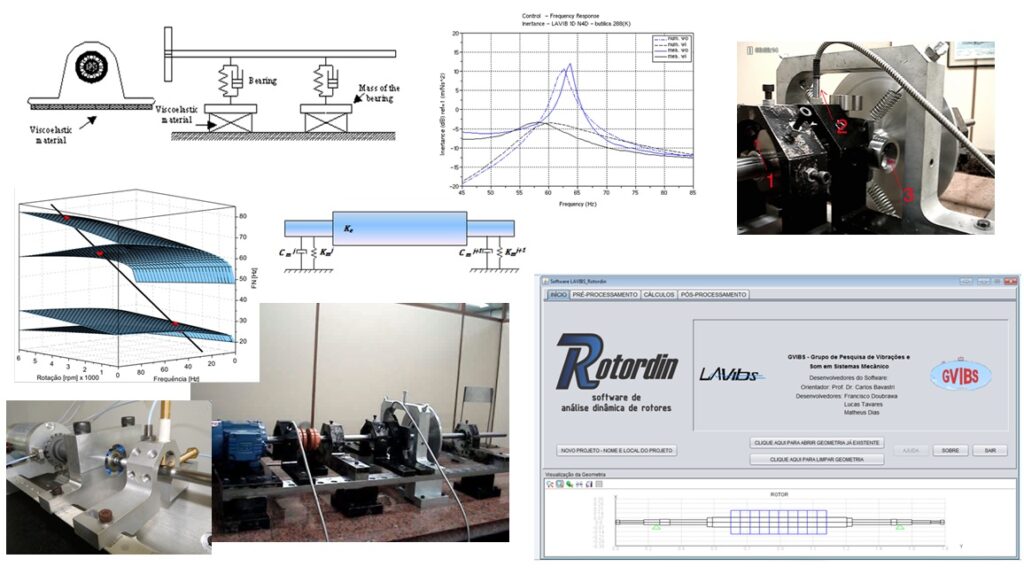Click the button to open existing geometry

click(x=817, y=442)
